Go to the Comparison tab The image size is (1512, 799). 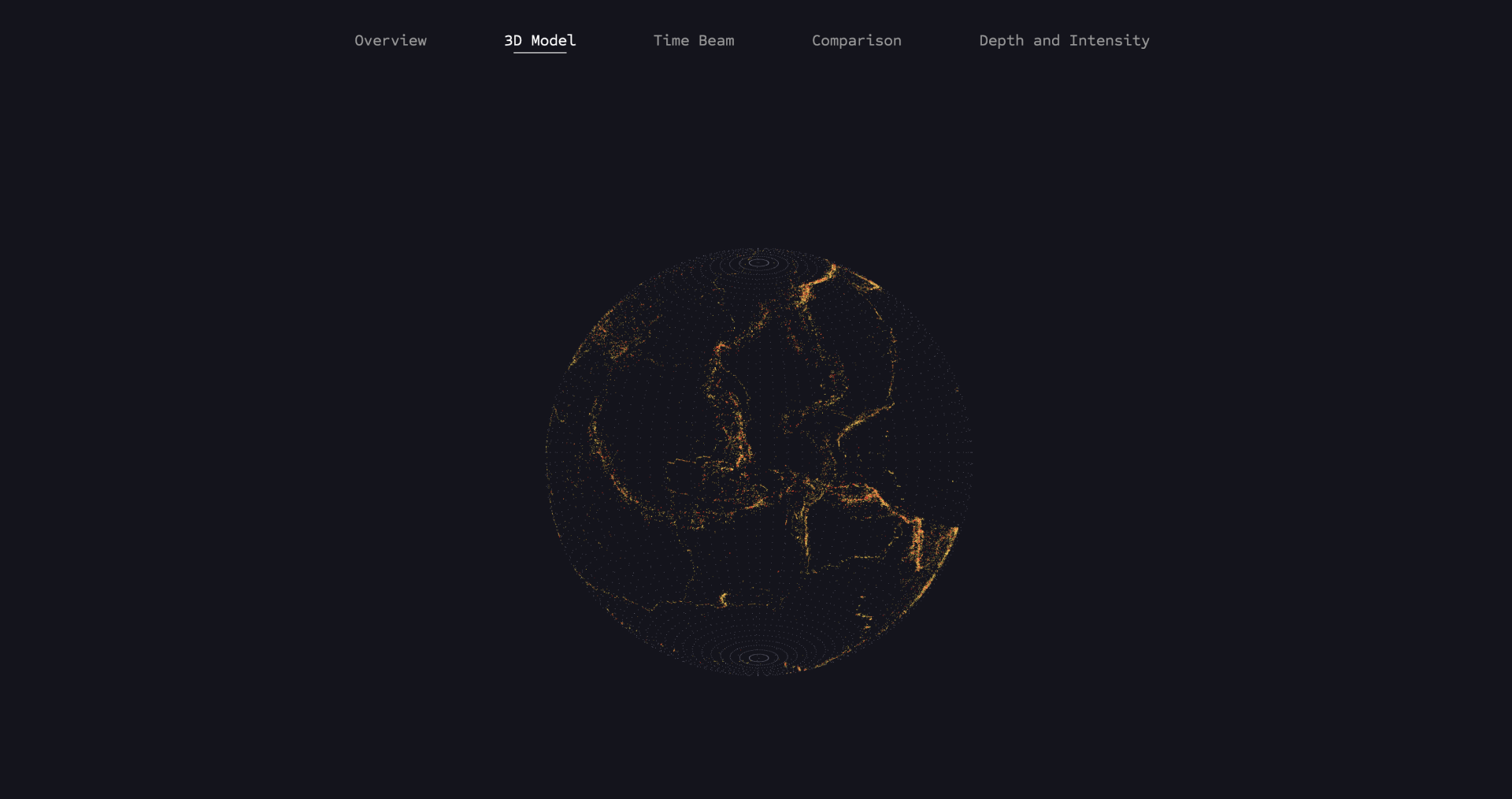[856, 40]
